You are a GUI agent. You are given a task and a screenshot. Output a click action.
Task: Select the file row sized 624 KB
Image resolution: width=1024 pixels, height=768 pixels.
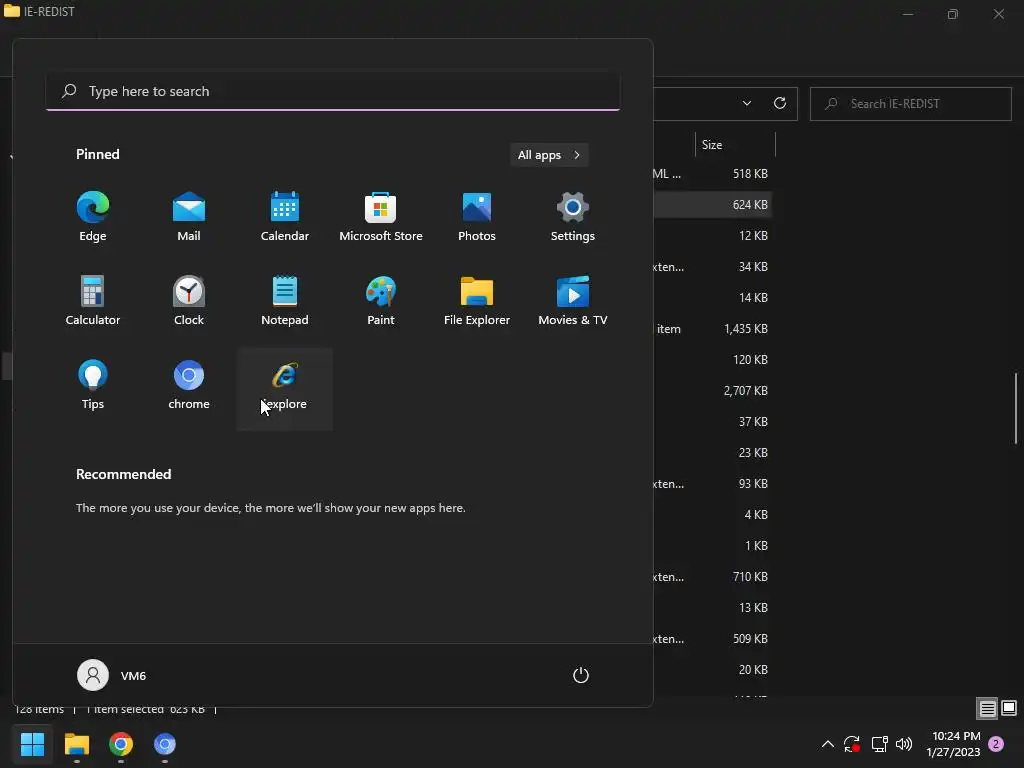click(712, 204)
